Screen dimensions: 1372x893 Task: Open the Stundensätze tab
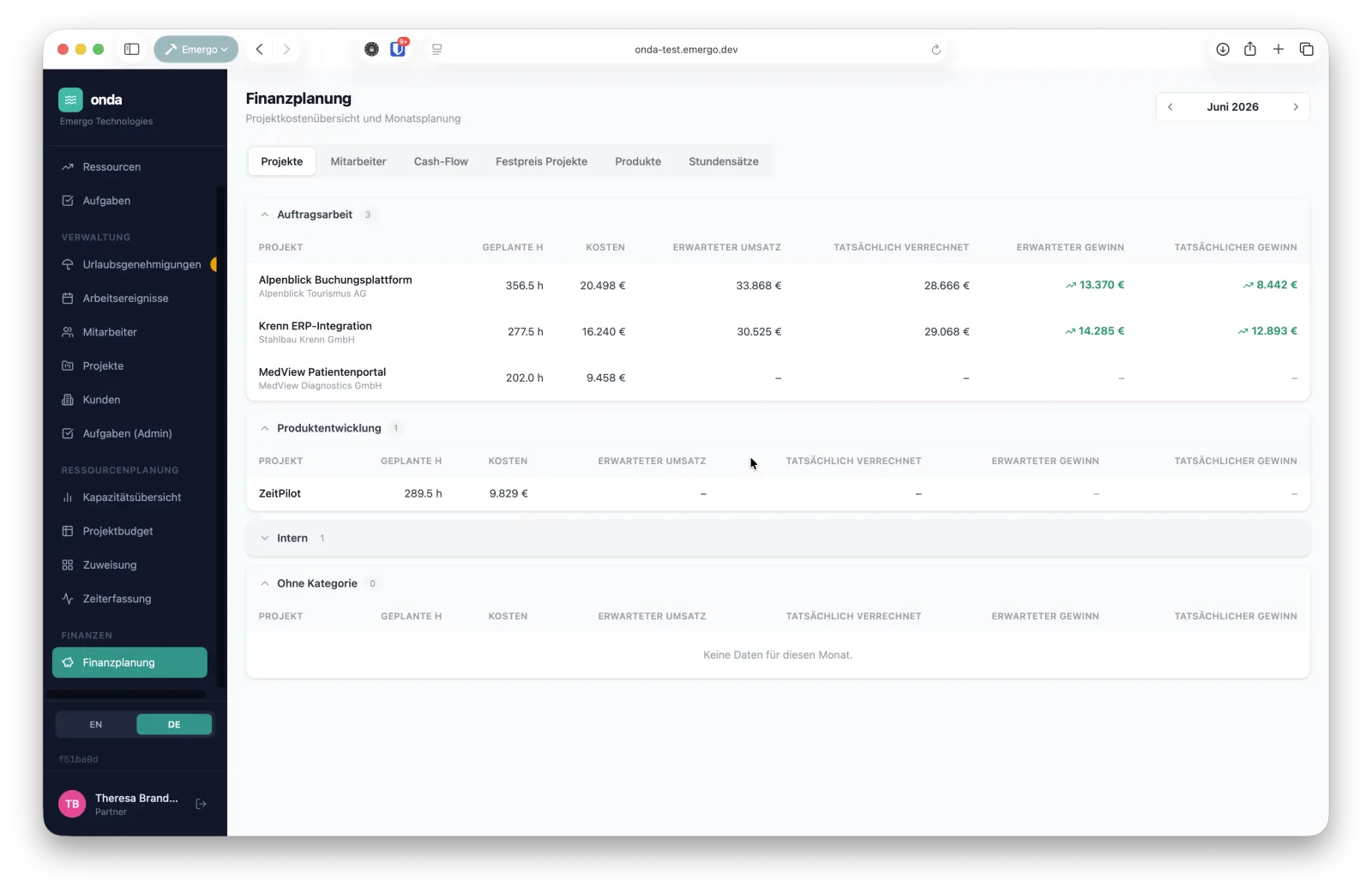pos(724,161)
